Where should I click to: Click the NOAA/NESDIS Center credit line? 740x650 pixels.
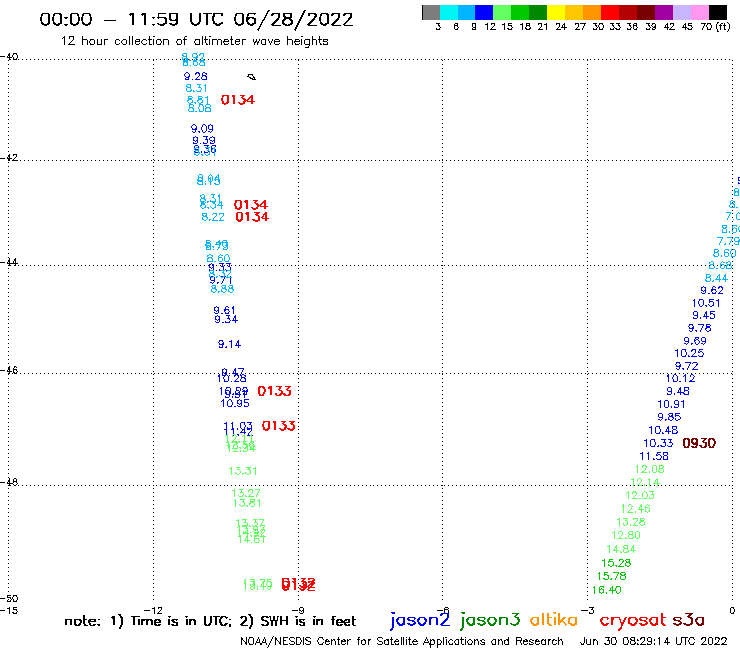(402, 641)
